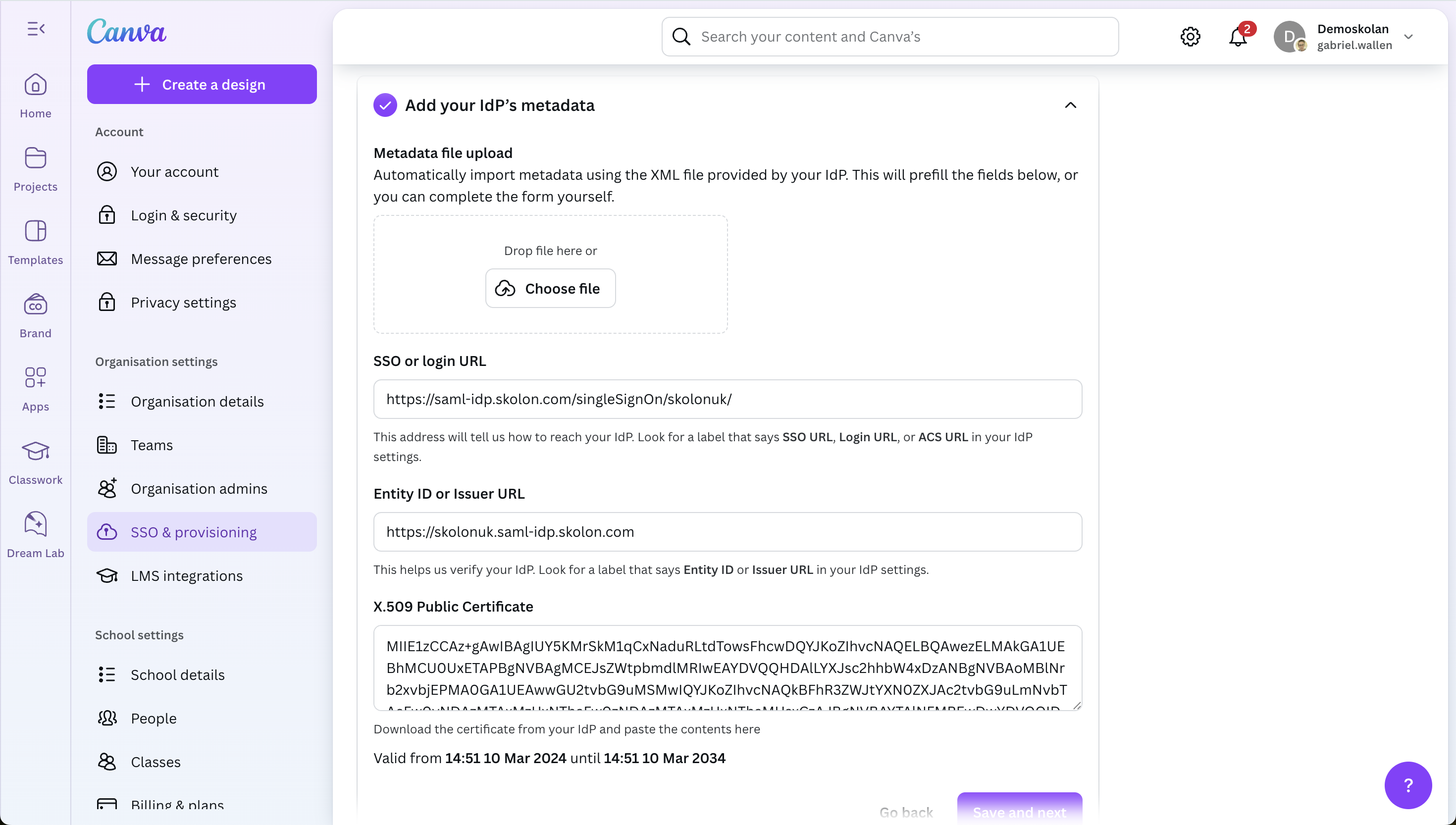The height and width of the screenshot is (825, 1456).
Task: Collapse the left sidebar menu icon
Action: pos(36,28)
